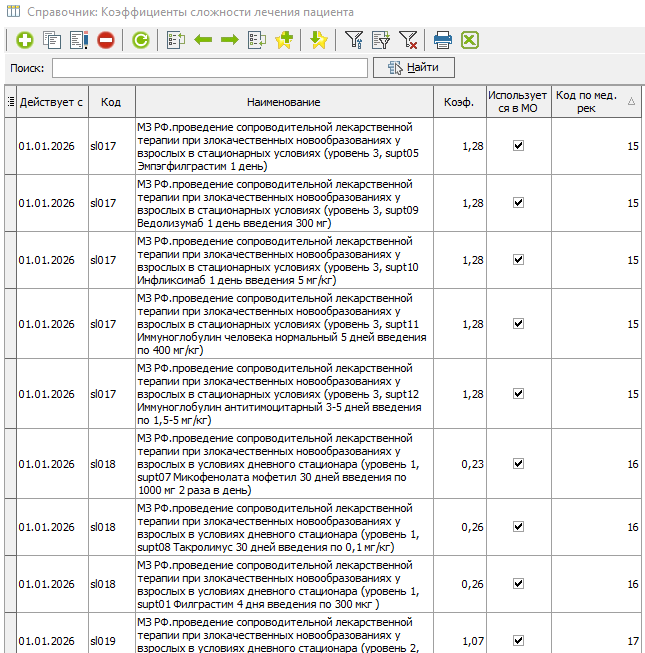The image size is (645, 653).
Task: Toggle checkbox in the sl019 row
Action: [x=518, y=641]
